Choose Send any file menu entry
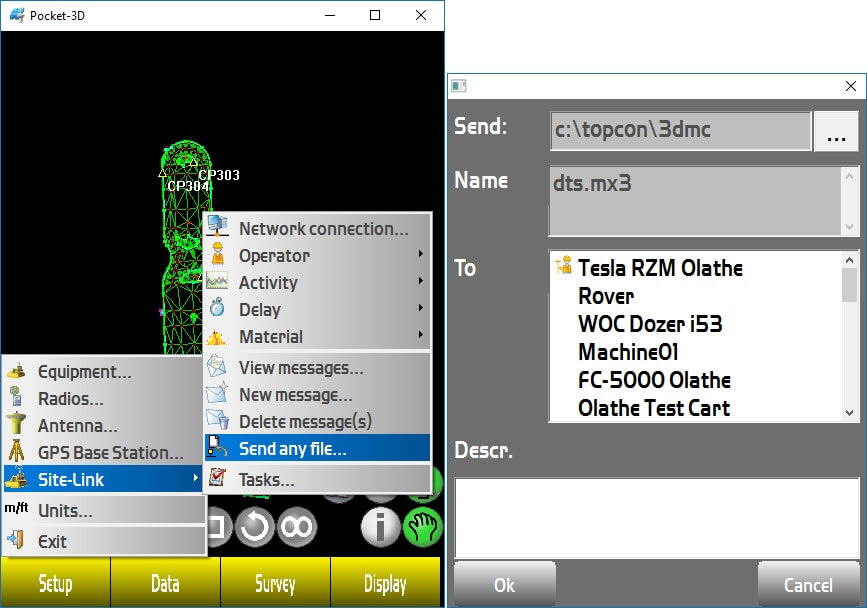The width and height of the screenshot is (867, 608). (x=317, y=448)
